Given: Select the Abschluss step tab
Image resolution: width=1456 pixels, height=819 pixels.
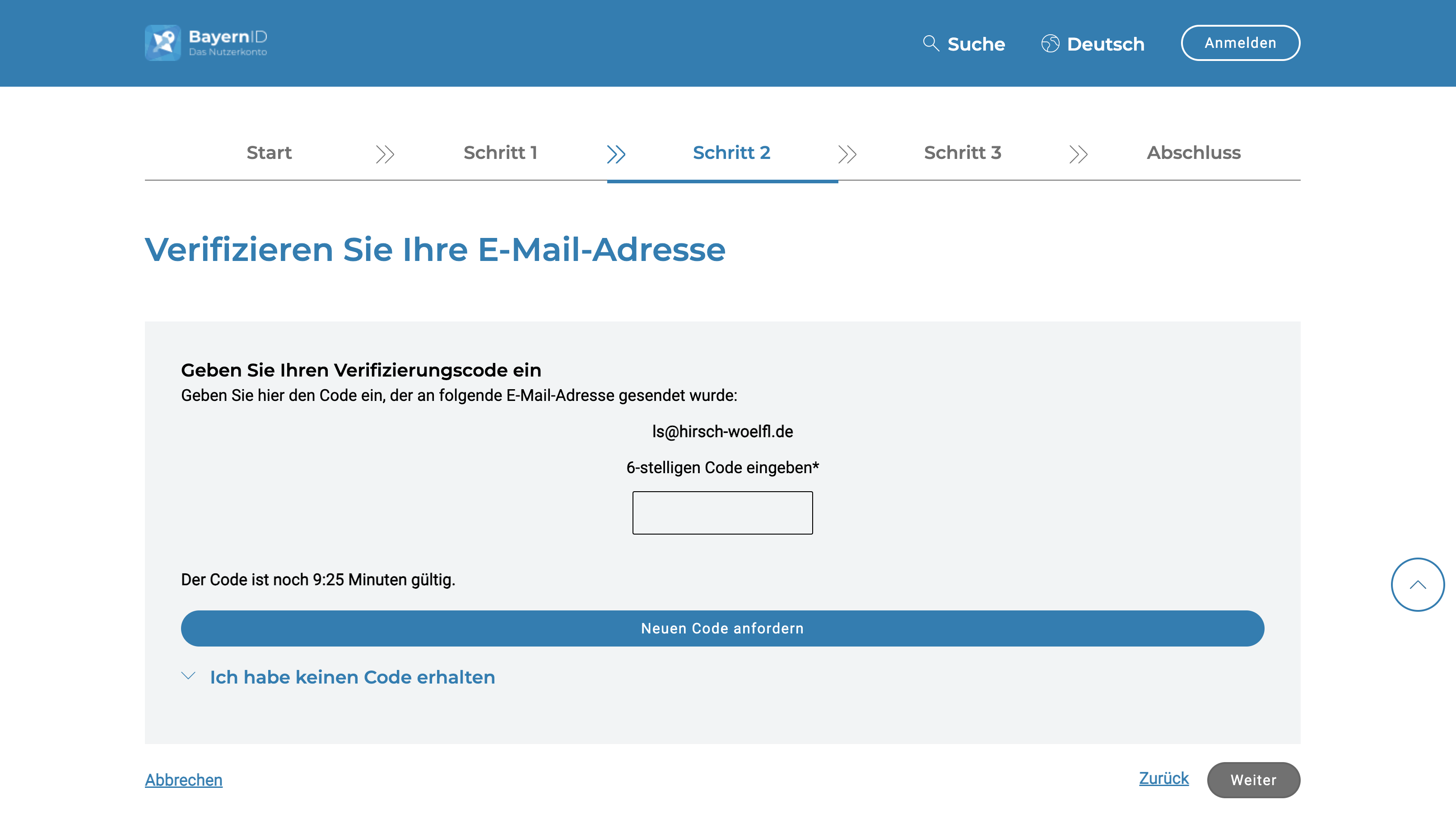Looking at the screenshot, I should coord(1194,153).
